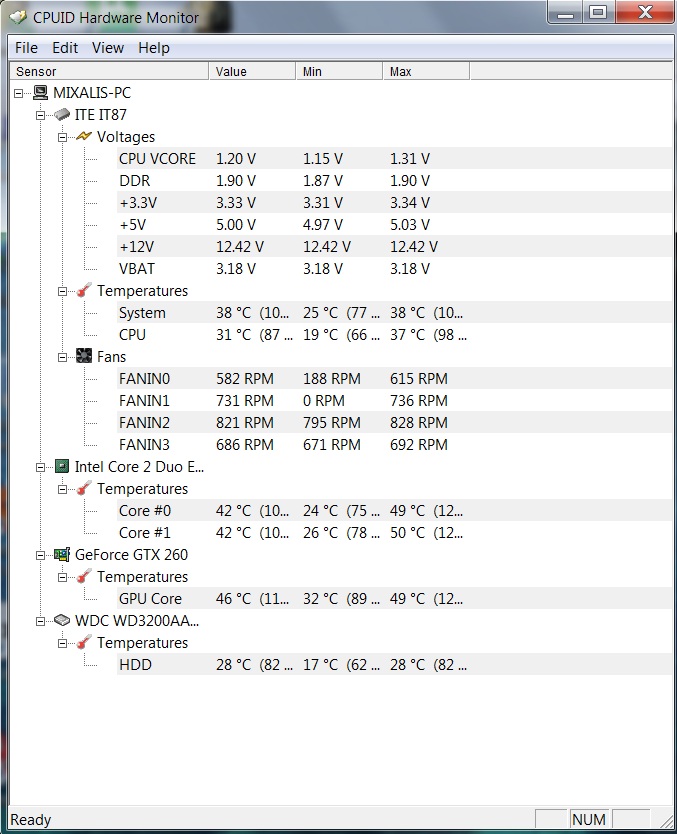
Task: Collapse the Voltages group
Action: [x=62, y=137]
